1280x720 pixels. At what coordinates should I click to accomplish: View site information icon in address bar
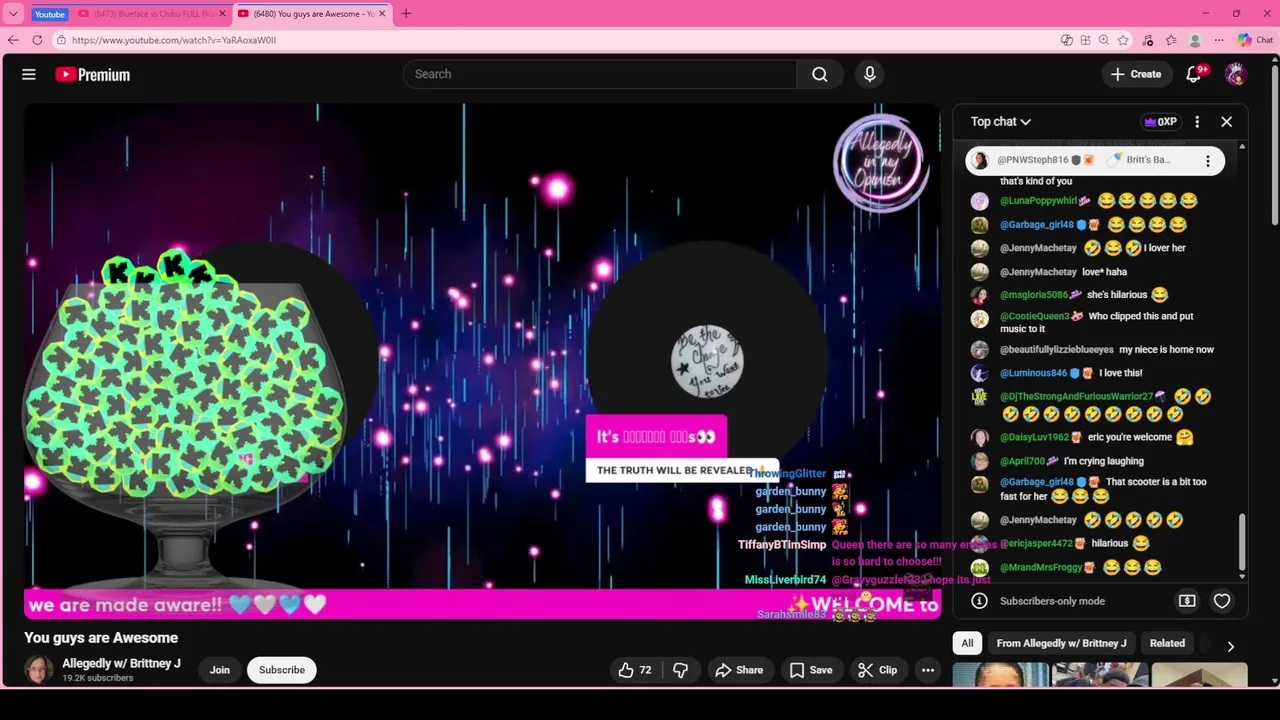point(61,40)
